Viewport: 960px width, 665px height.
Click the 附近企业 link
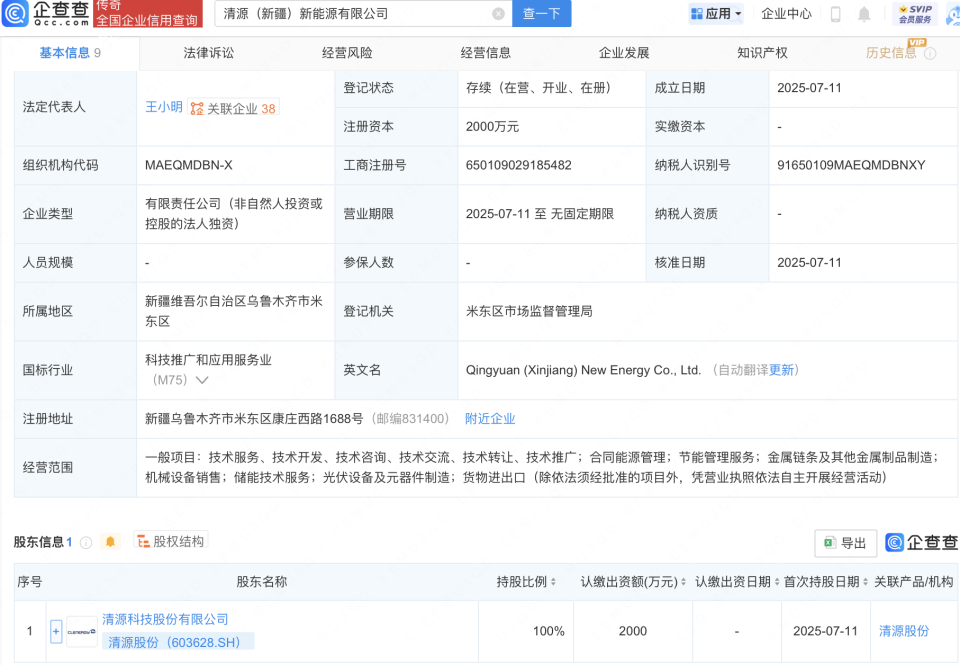(x=490, y=419)
